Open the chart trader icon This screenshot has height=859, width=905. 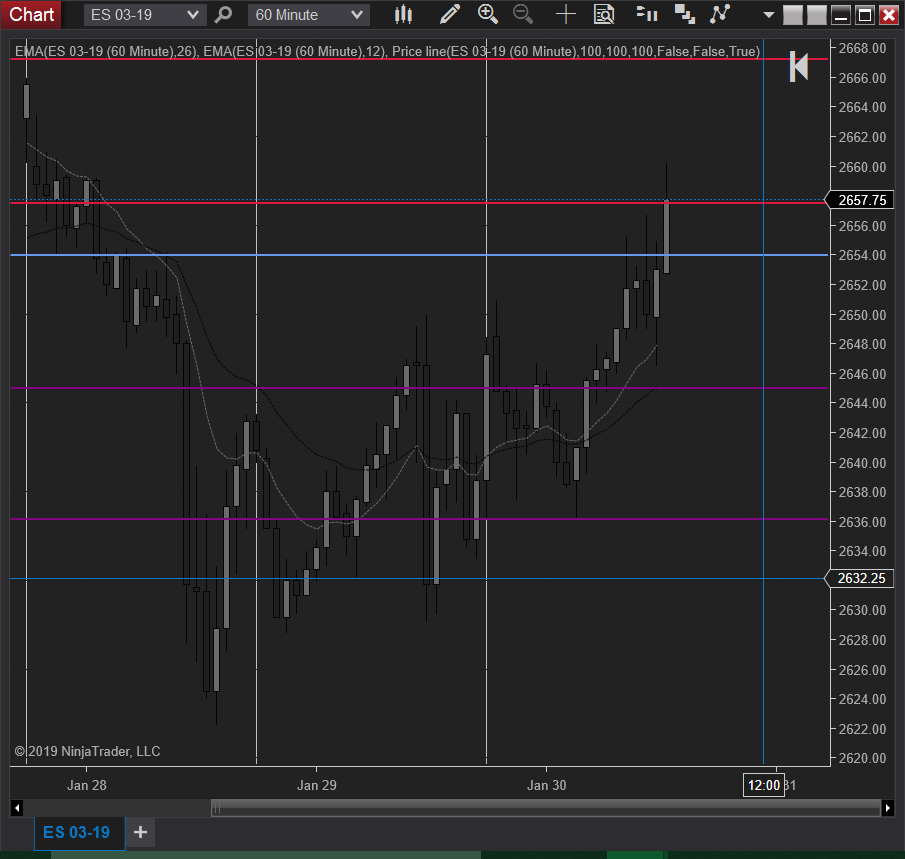coord(647,14)
